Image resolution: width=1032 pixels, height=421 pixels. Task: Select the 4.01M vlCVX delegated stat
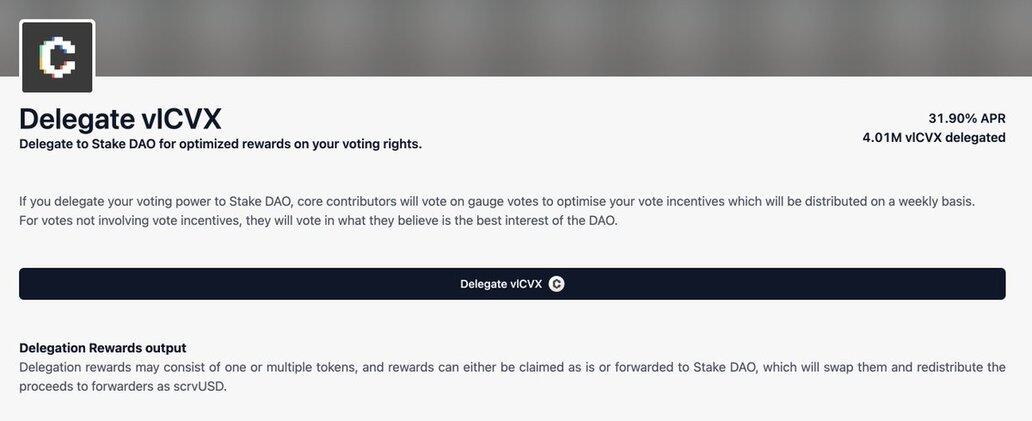coord(933,138)
